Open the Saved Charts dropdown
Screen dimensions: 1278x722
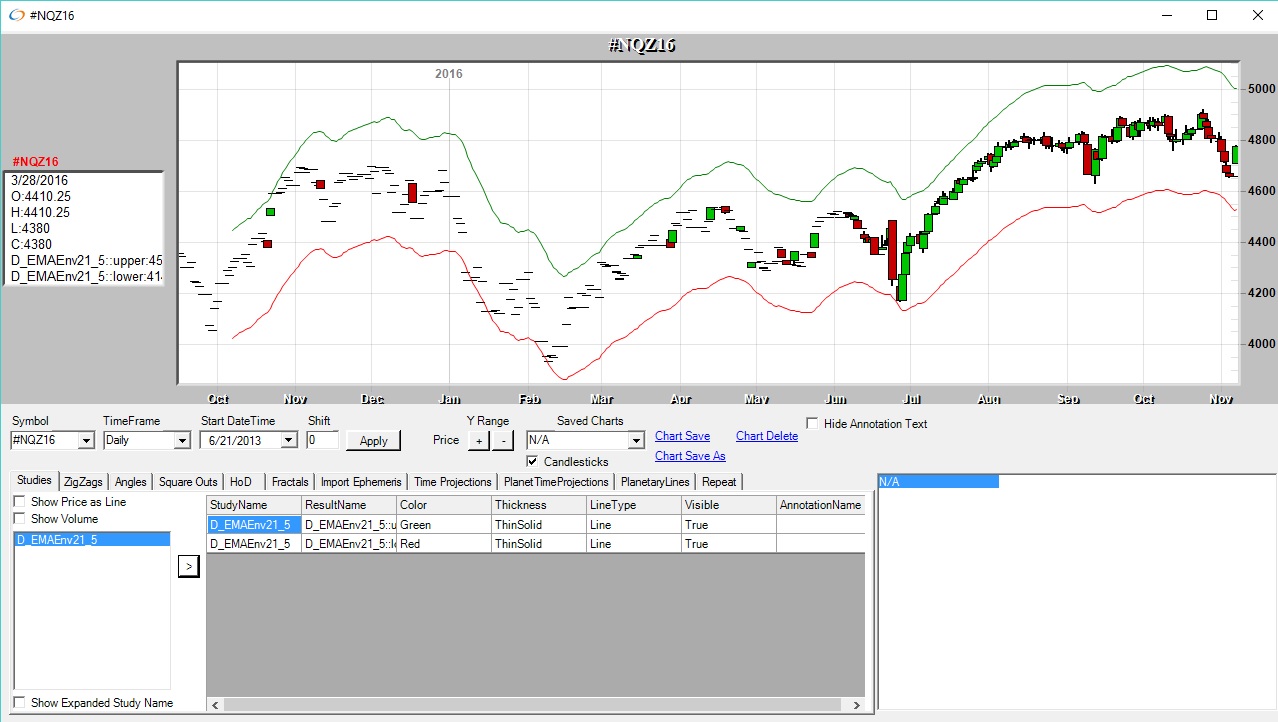pyautogui.click(x=635, y=441)
